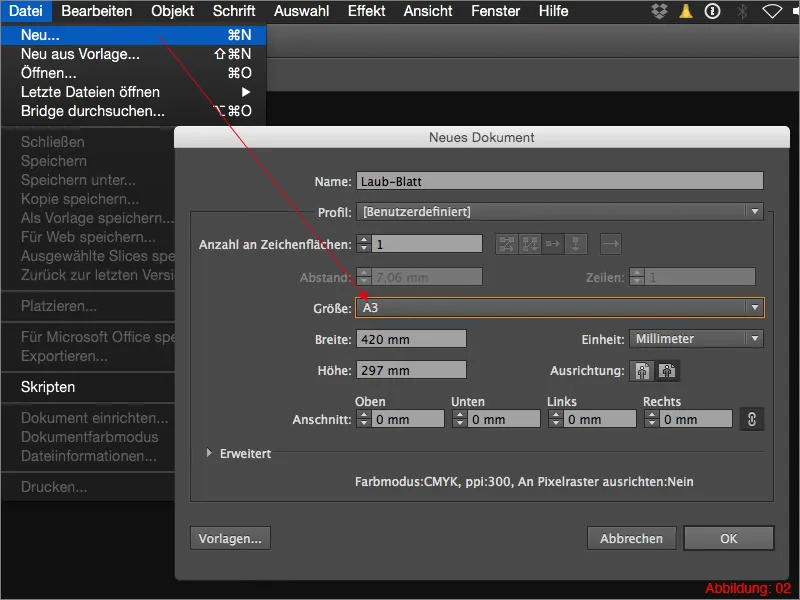Choose Öffnen... menu entry

(x=133, y=73)
